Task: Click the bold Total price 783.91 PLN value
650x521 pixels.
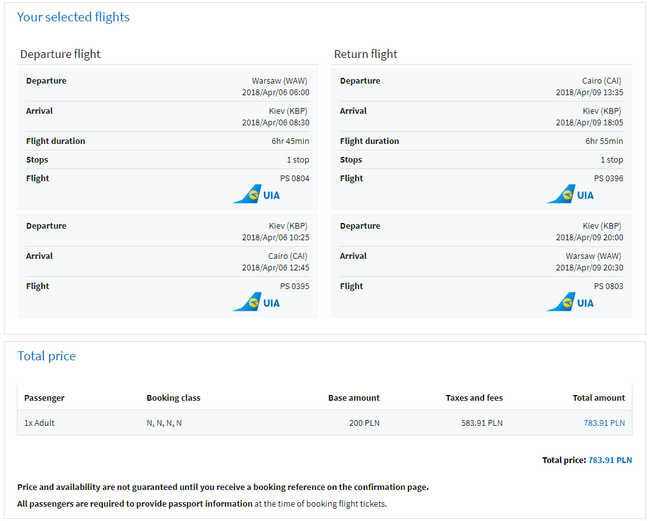Action: [610, 460]
